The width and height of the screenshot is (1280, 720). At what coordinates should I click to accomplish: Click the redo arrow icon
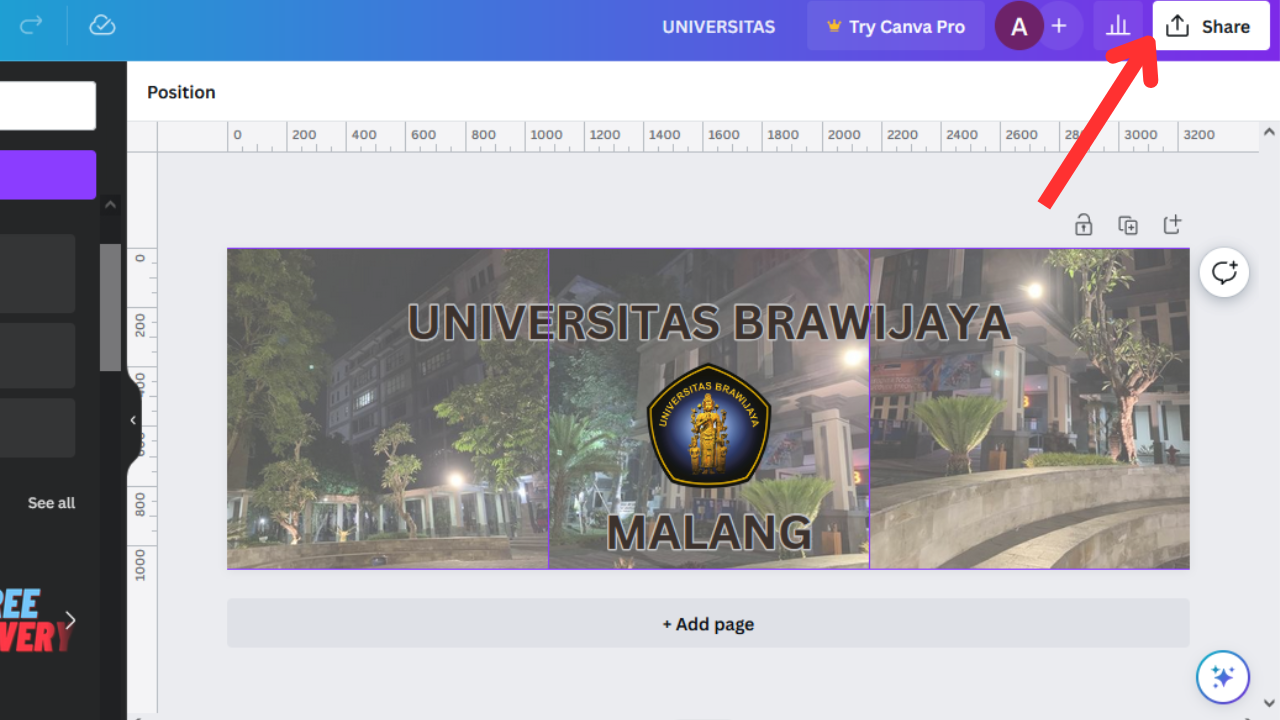point(32,25)
